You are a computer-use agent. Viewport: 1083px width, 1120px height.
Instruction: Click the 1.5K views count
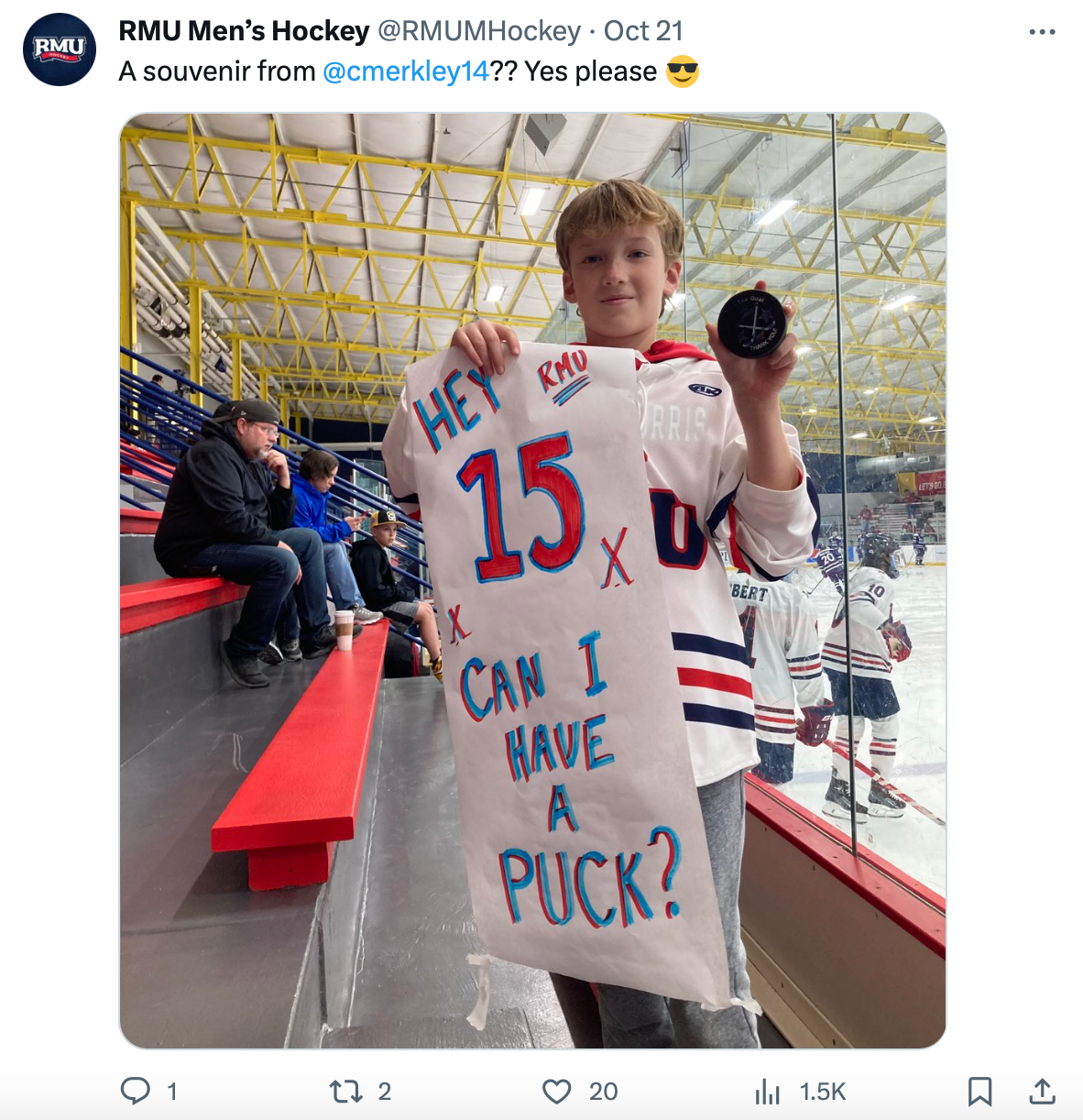pos(823,1092)
